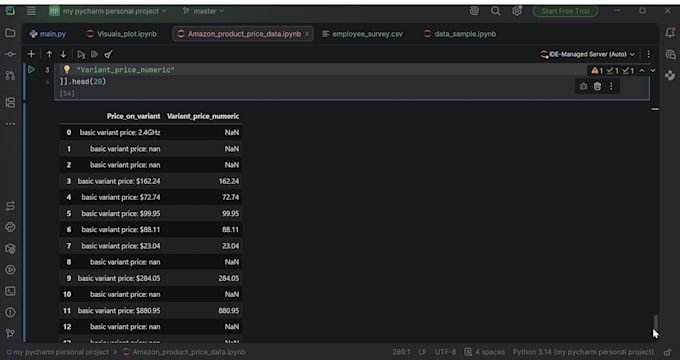Toggle read-only lock icon in status bar
The width and height of the screenshot is (680, 360).
(668, 352)
